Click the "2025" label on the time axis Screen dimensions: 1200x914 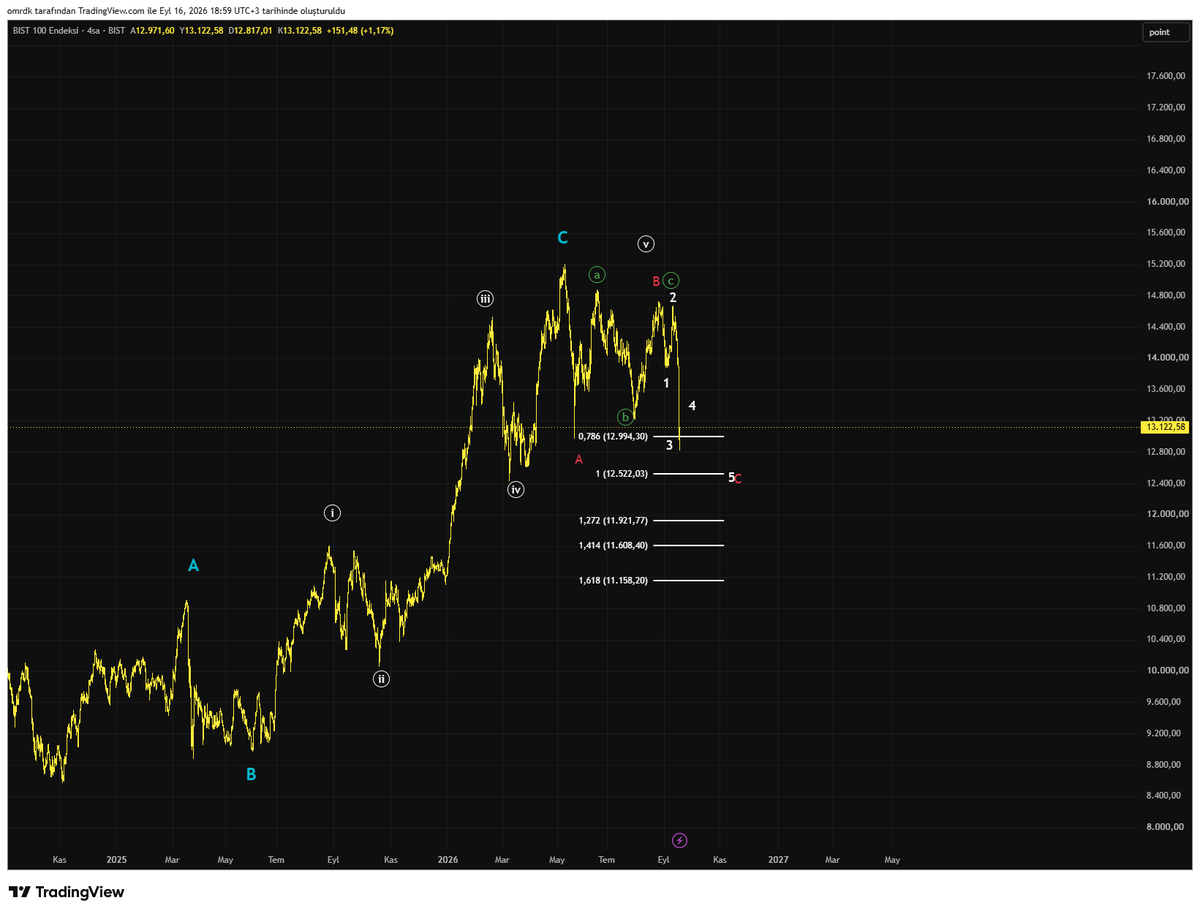click(117, 859)
